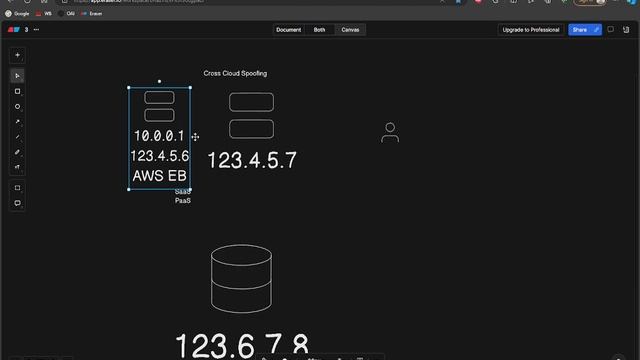Click the file title "3"

[x=26, y=29]
